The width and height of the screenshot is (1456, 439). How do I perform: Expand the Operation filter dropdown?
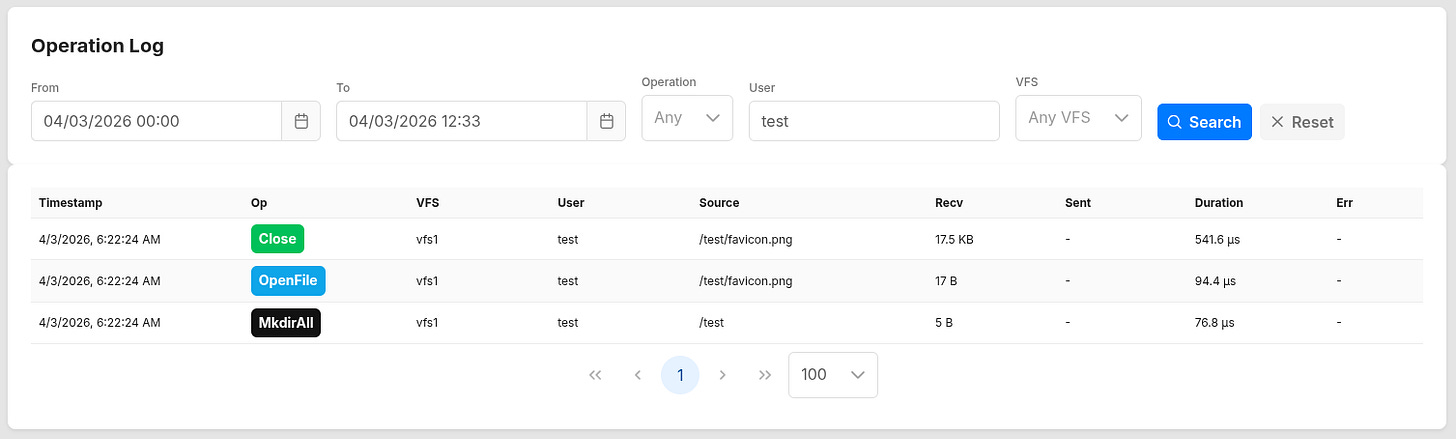tap(687, 118)
